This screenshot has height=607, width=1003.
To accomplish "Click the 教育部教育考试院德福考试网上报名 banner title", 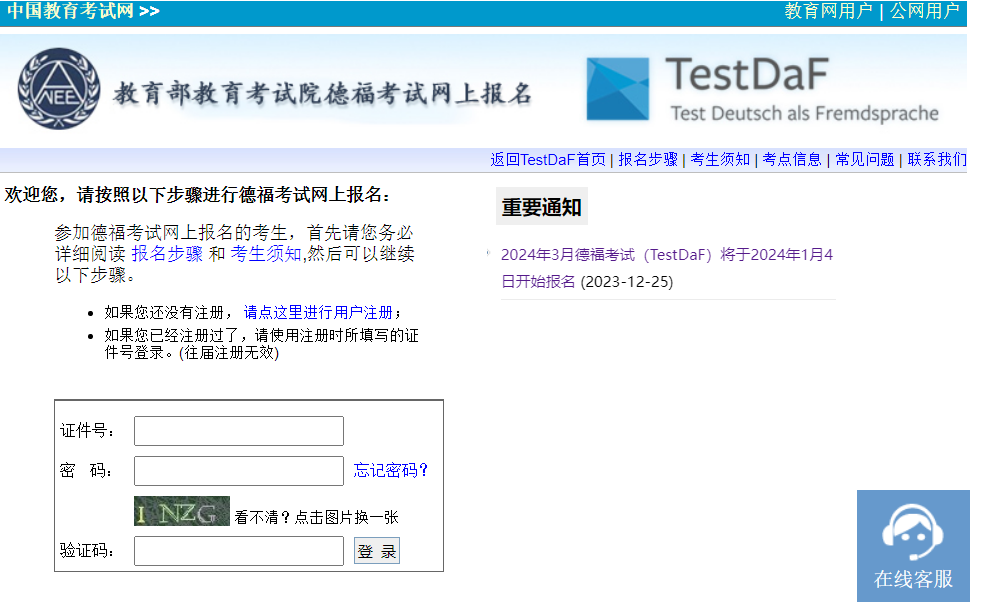I will coord(323,94).
